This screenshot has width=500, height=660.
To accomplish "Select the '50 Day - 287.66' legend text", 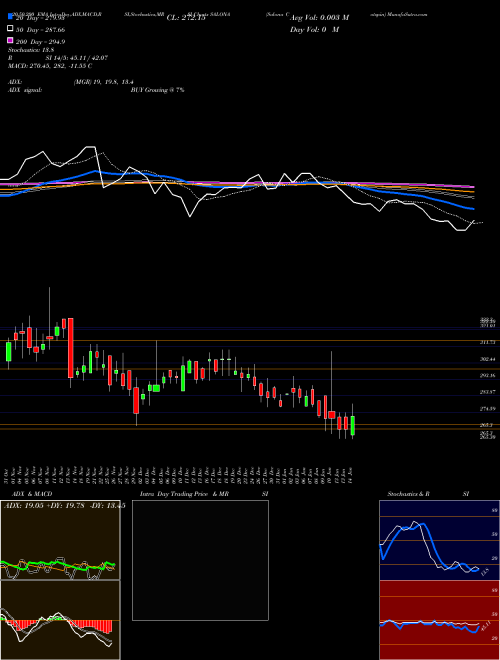I will pyautogui.click(x=41, y=30).
